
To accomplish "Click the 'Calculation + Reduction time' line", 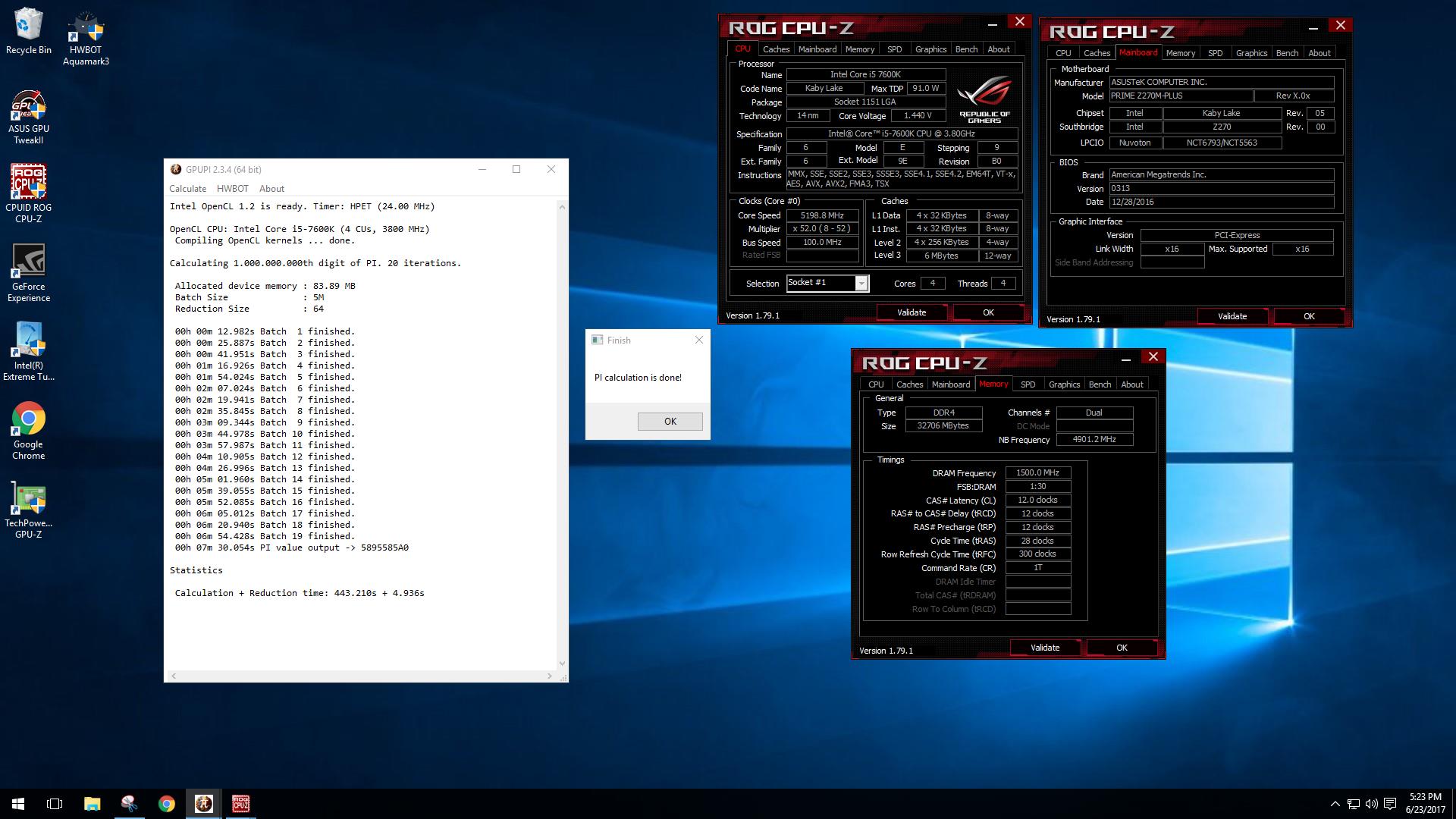I will tap(300, 593).
